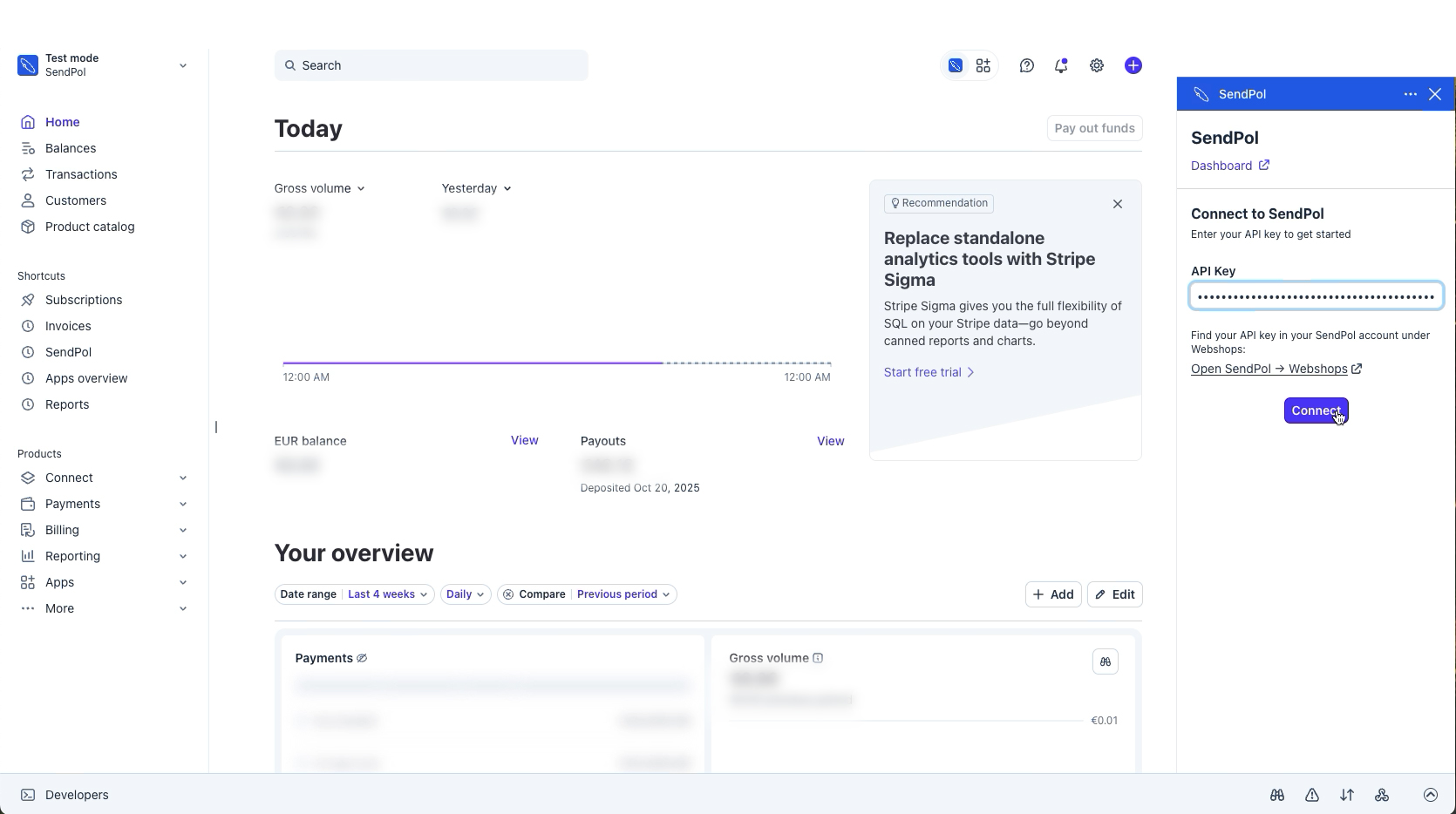Click the explore icon on Gross volume chart

(x=1106, y=661)
